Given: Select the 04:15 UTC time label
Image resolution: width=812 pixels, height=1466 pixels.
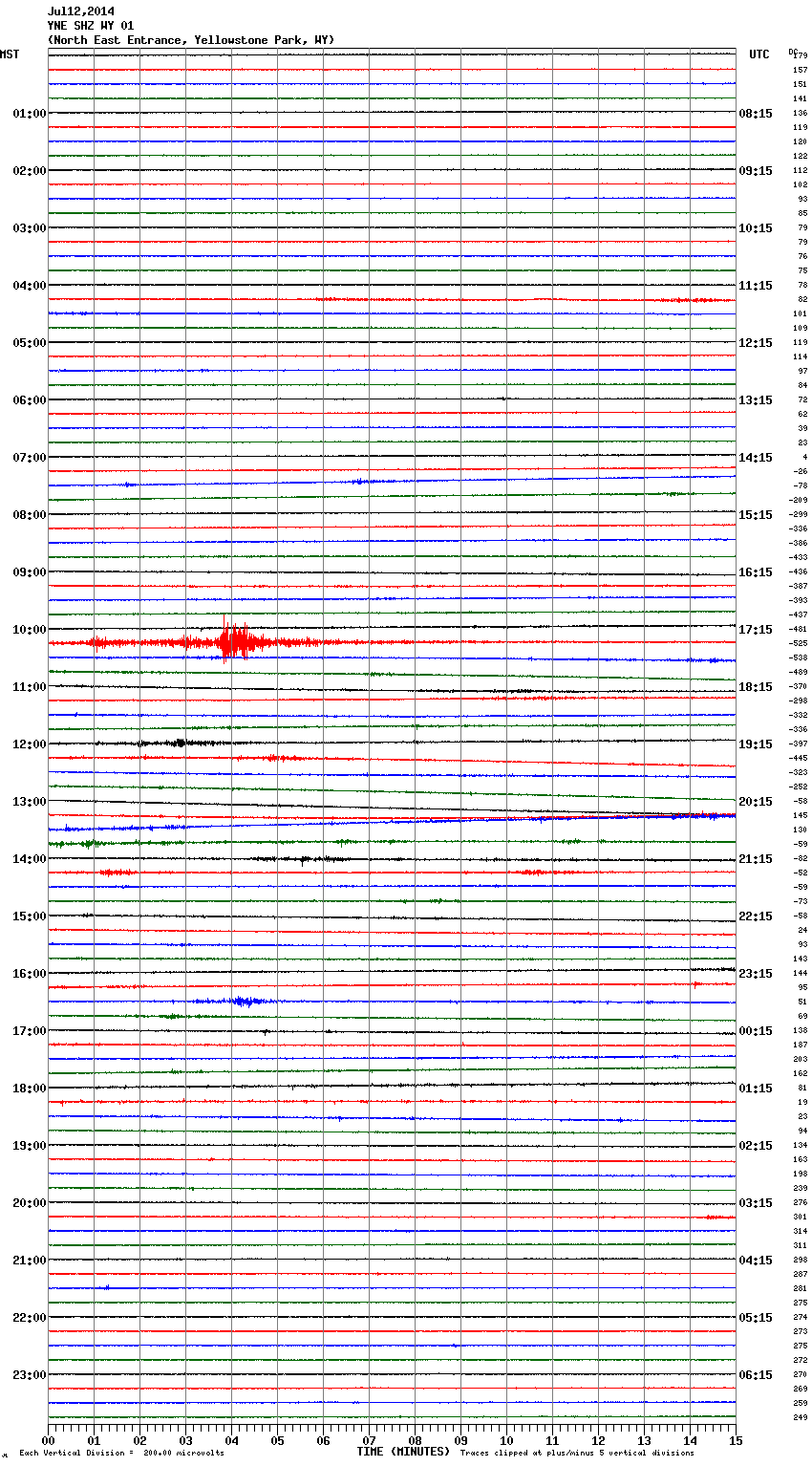Looking at the screenshot, I should [756, 1261].
